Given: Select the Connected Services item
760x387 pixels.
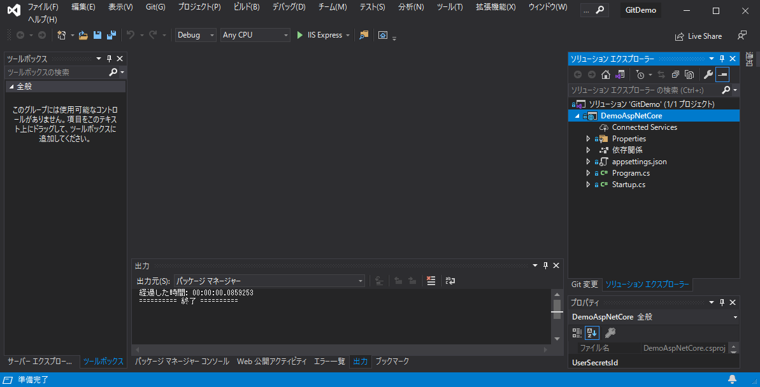Looking at the screenshot, I should point(644,128).
